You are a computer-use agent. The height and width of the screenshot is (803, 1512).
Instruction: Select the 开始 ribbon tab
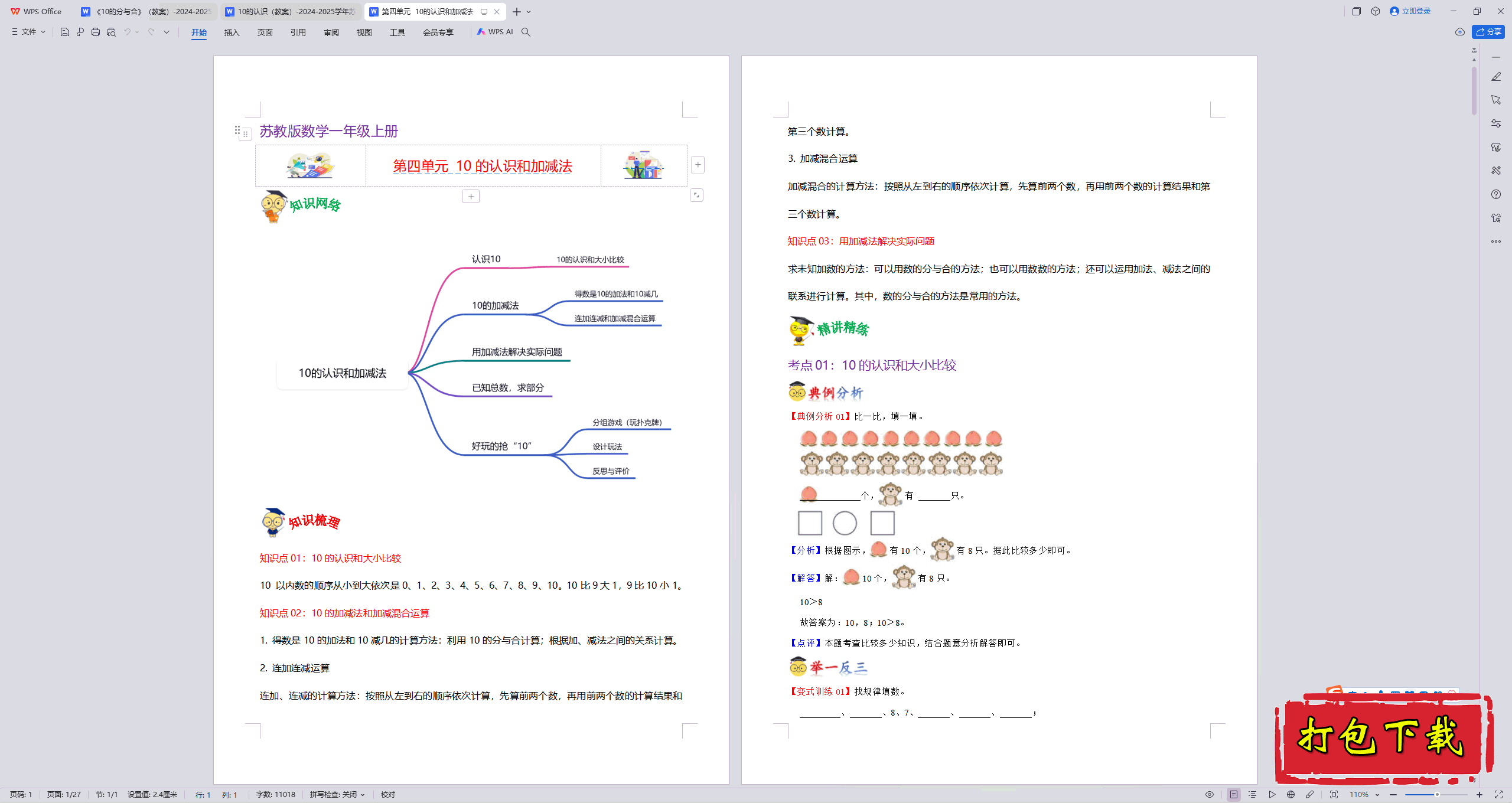click(x=199, y=32)
